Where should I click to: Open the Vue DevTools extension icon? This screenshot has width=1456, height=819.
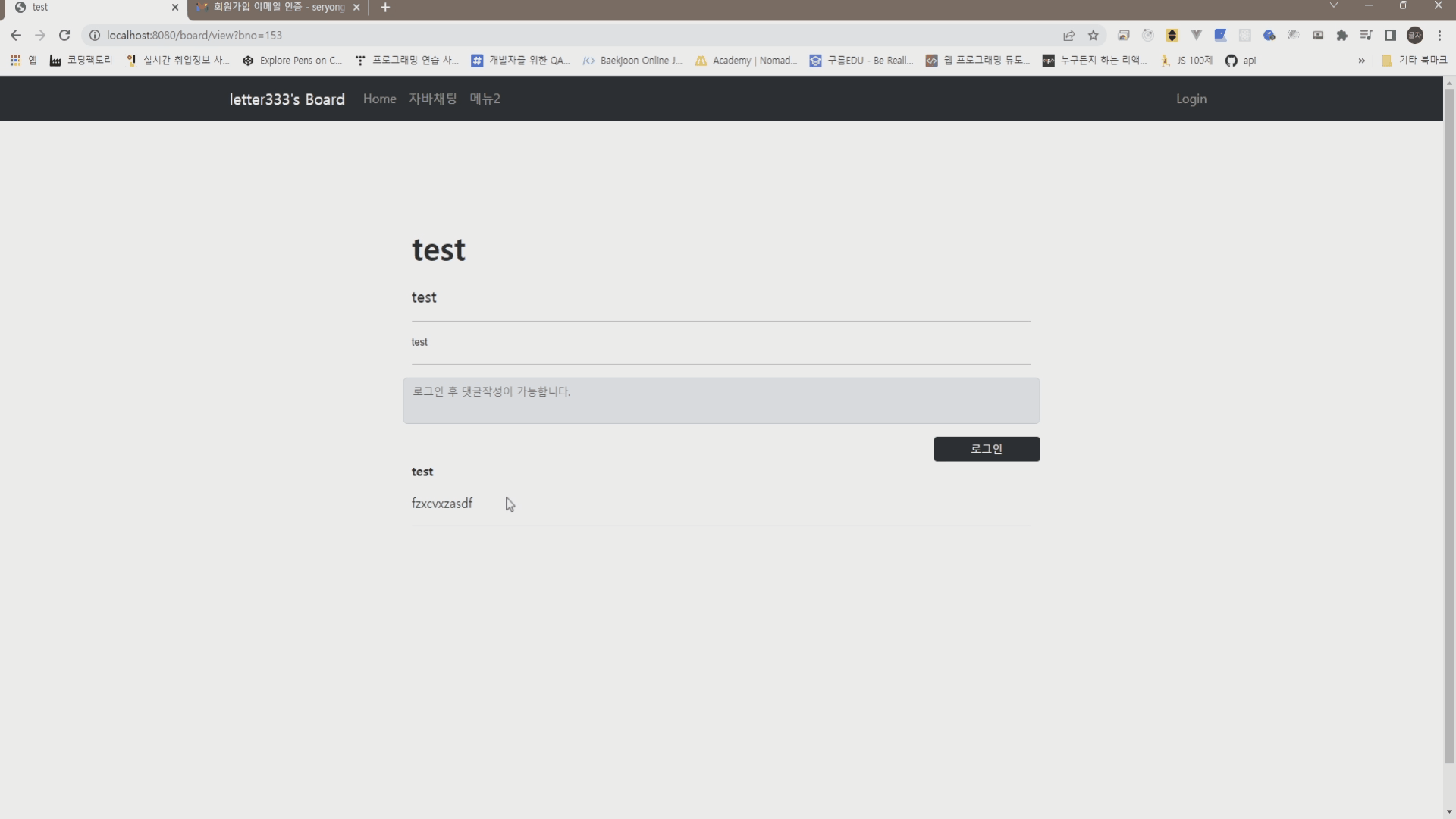(1197, 35)
